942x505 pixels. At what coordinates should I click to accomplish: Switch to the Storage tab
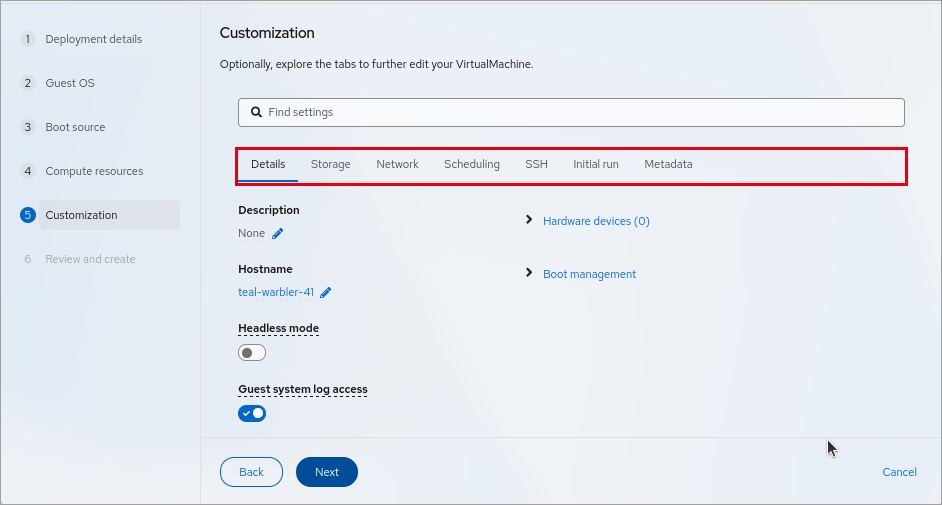(330, 165)
